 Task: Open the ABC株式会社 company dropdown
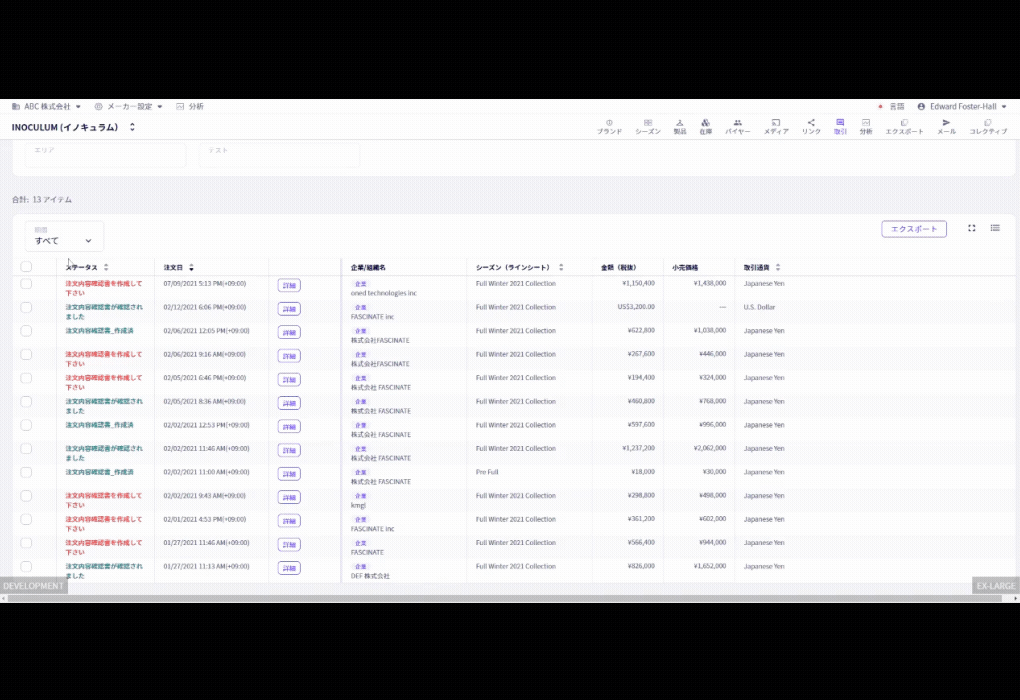(x=46, y=106)
